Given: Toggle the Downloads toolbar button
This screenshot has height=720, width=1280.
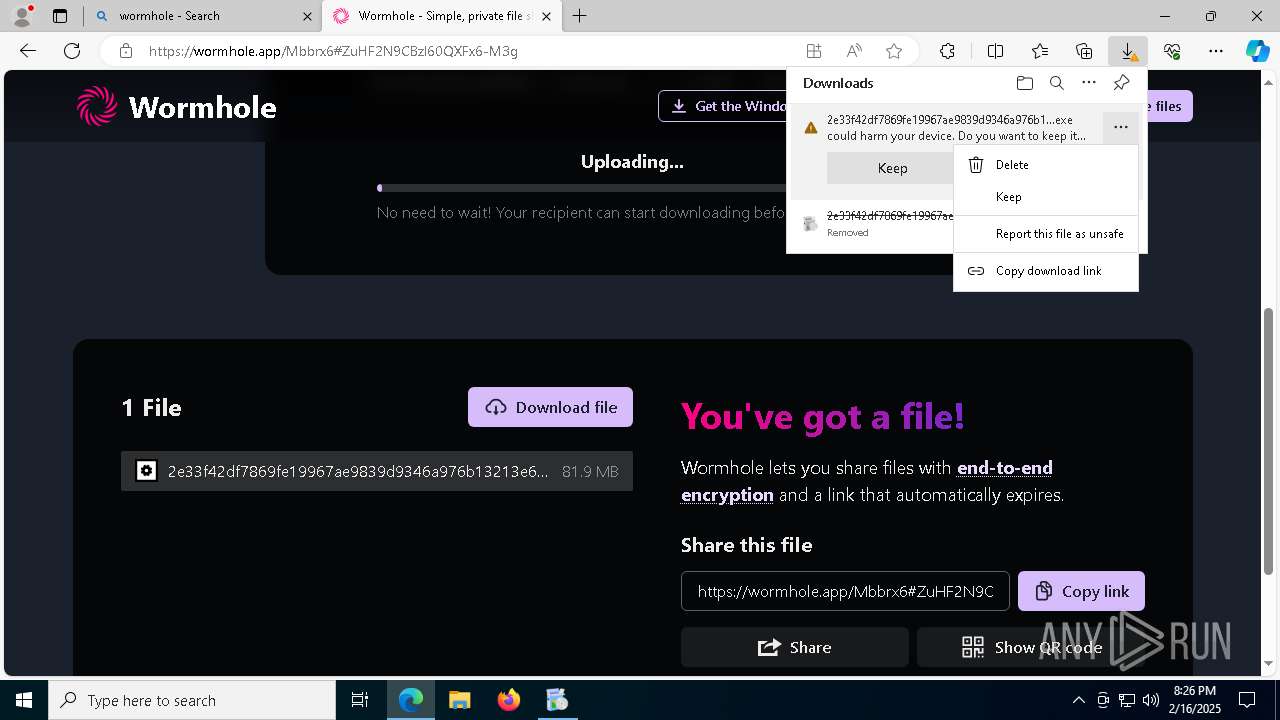Looking at the screenshot, I should tap(1128, 51).
